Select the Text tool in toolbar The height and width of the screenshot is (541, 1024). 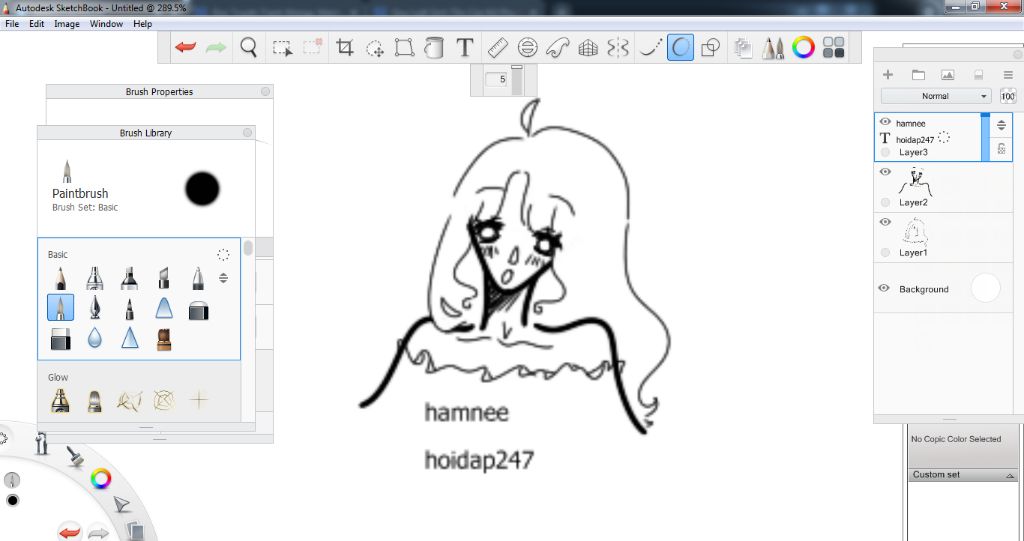coord(464,47)
